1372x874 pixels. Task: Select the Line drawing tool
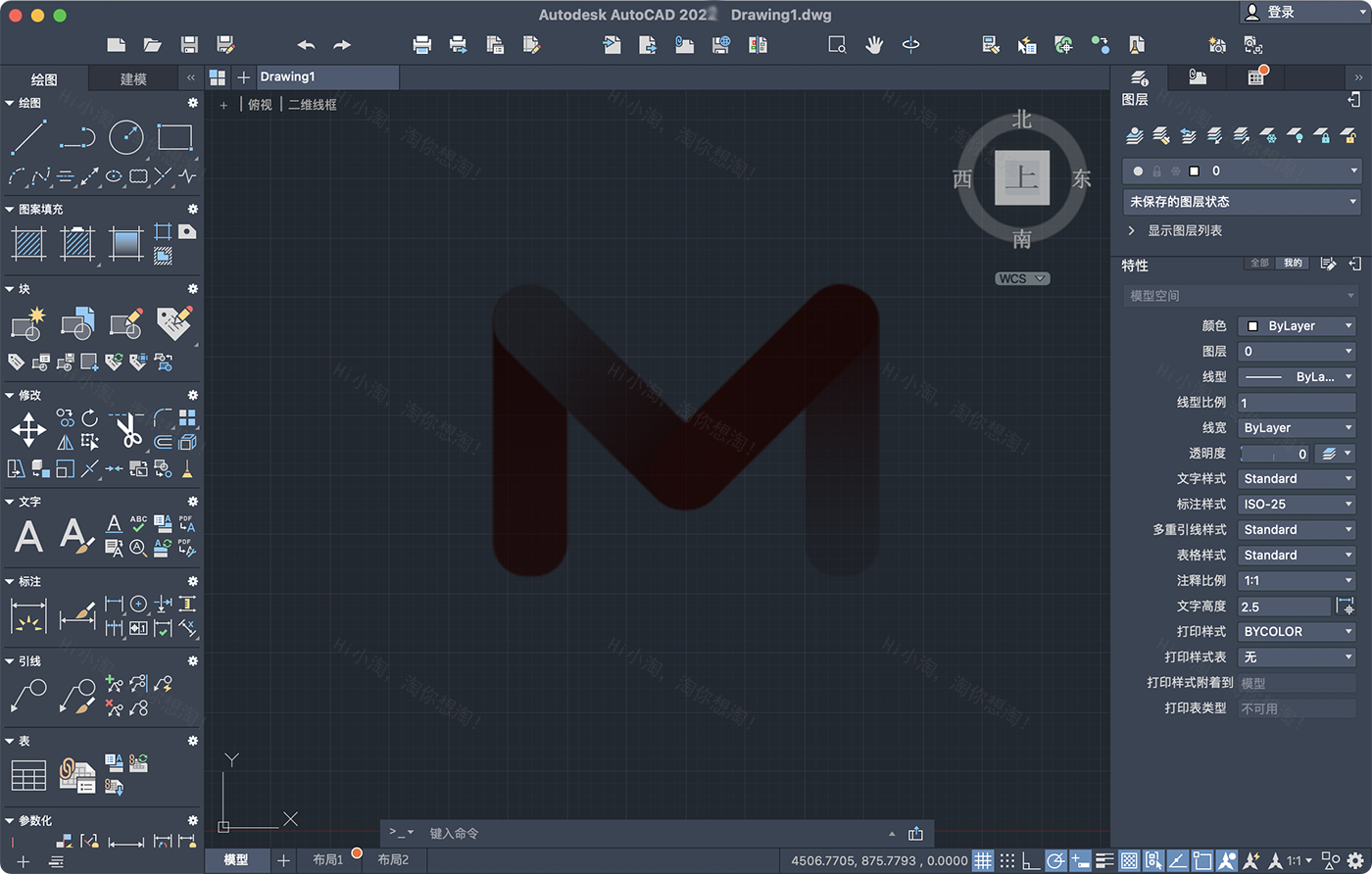pos(29,138)
